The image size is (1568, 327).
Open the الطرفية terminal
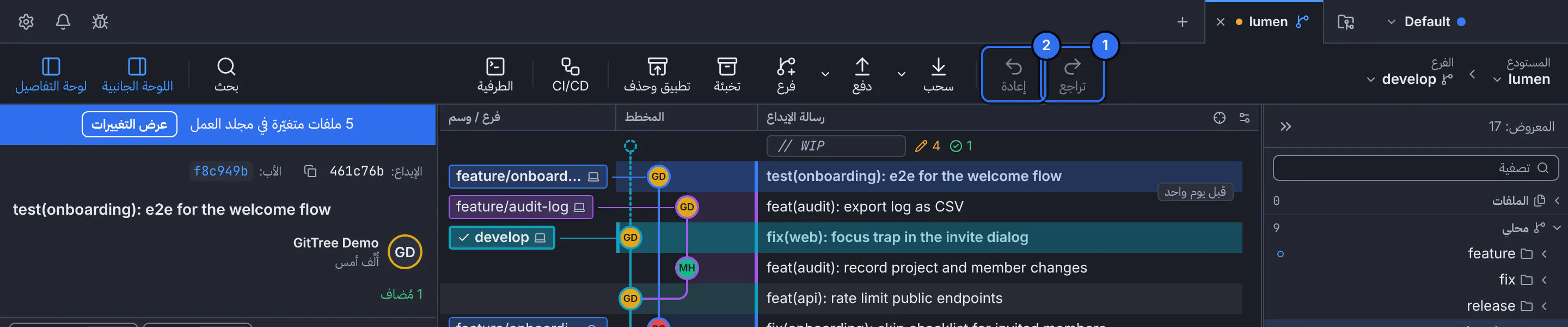495,74
